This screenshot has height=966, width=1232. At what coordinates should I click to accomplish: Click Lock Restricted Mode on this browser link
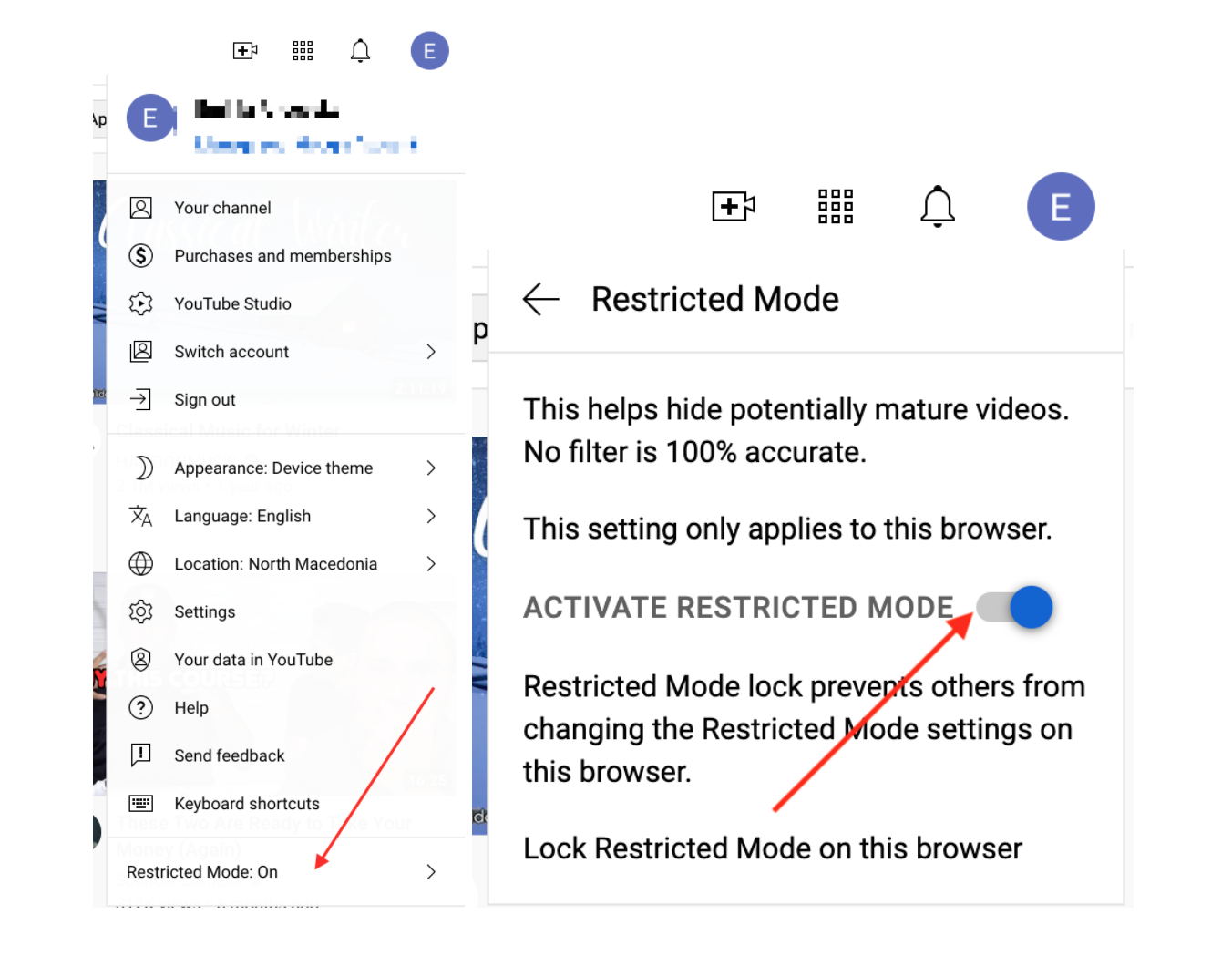[x=773, y=848]
